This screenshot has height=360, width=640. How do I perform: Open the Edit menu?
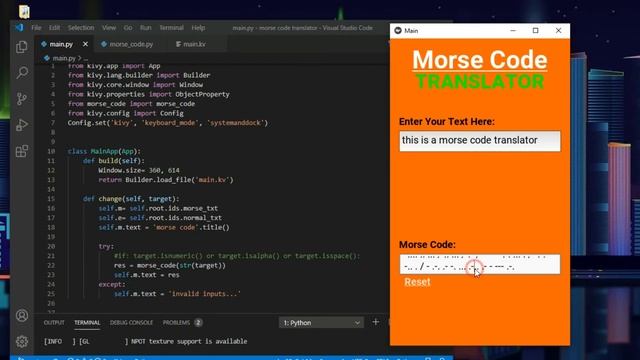pyautogui.click(x=54, y=28)
